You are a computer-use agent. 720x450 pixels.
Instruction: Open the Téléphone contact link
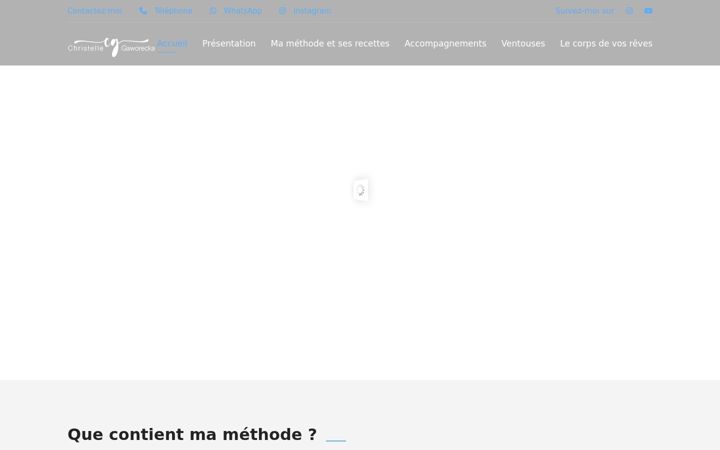coord(173,11)
